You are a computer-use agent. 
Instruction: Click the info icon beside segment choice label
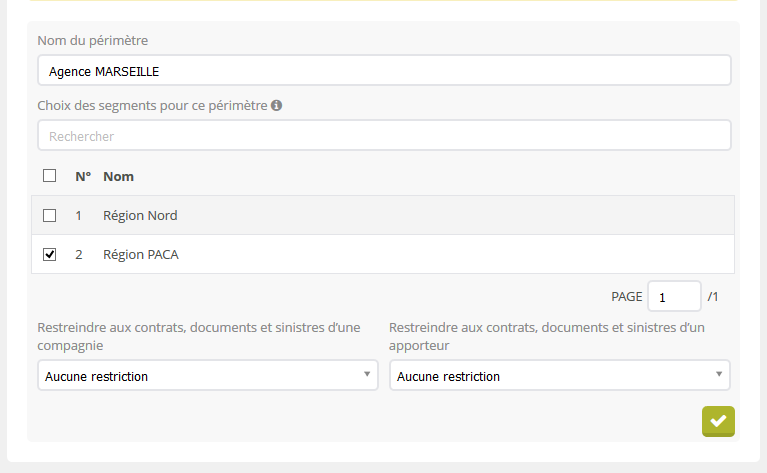[x=276, y=105]
